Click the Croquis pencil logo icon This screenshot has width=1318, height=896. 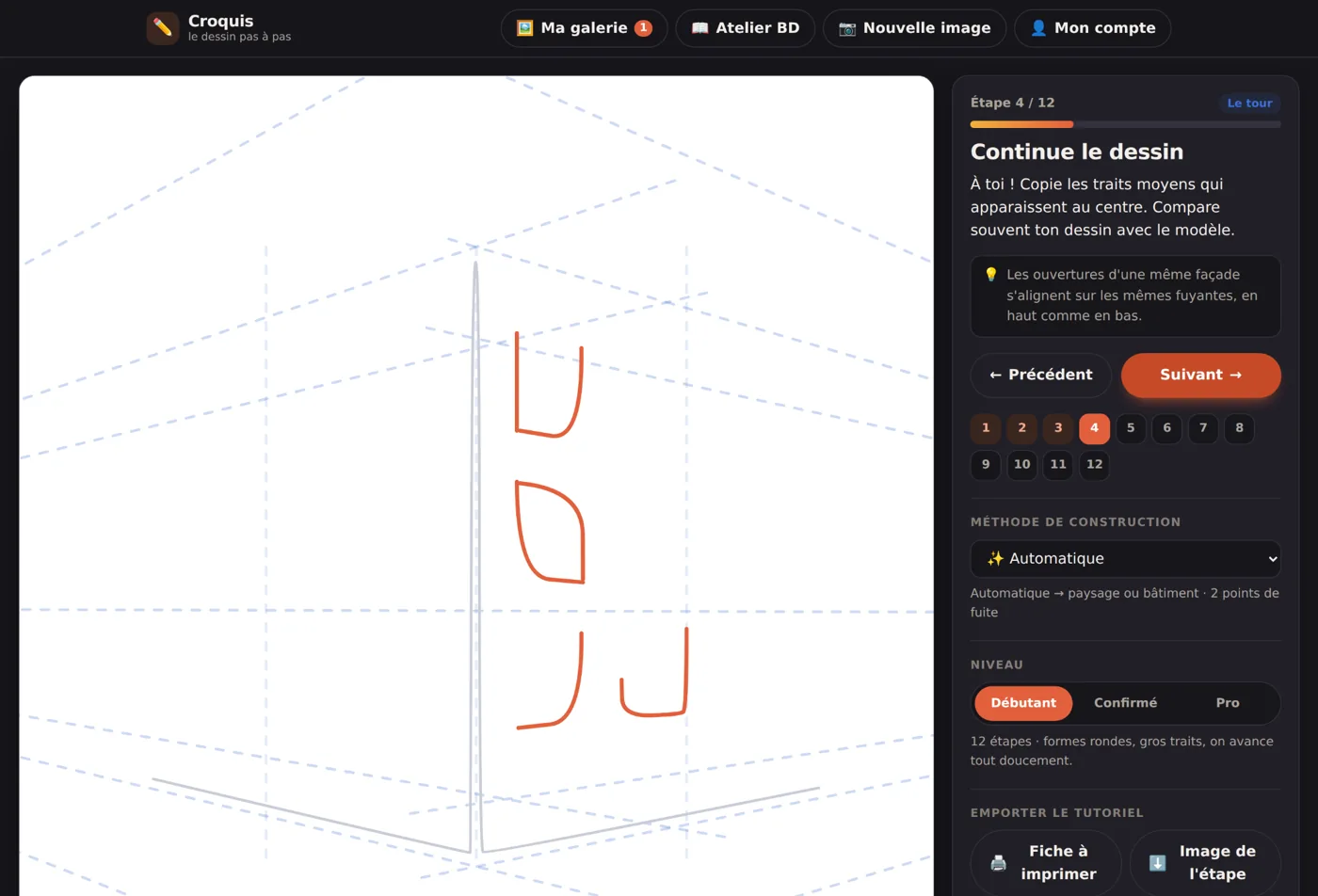(163, 28)
